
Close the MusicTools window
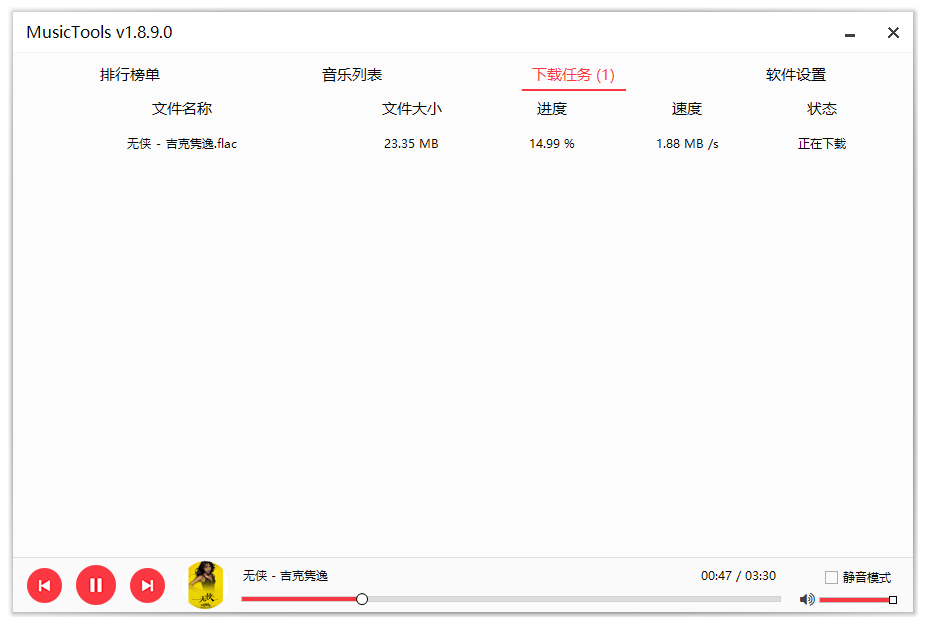893,33
